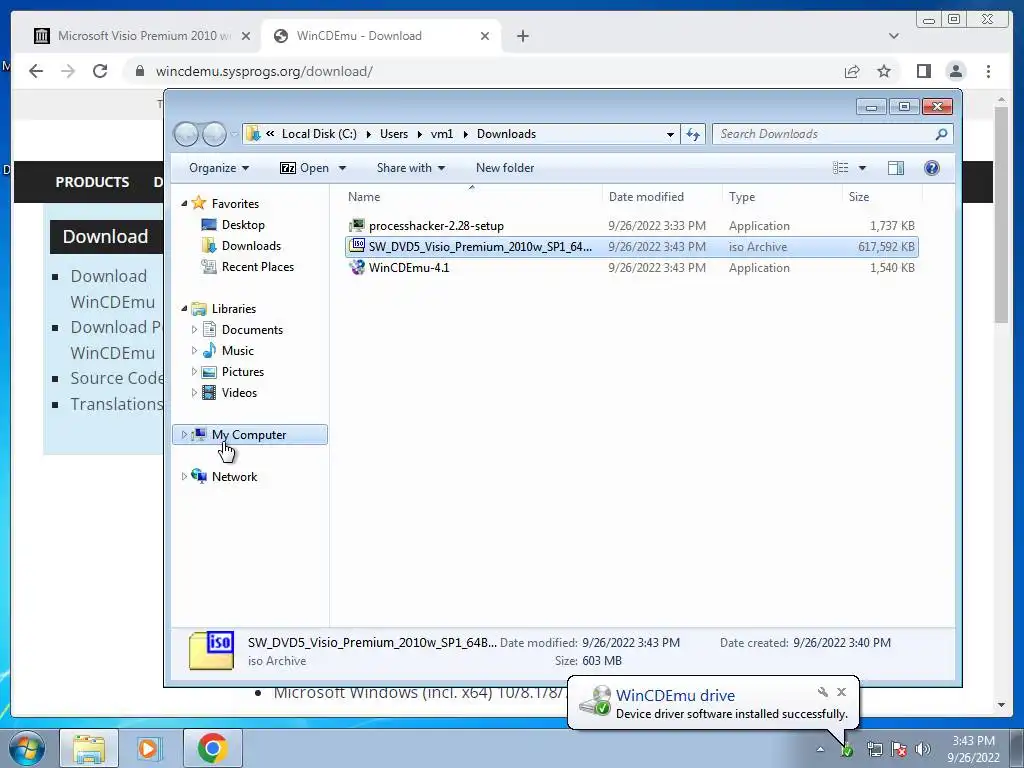
Task: Click the Search Downloads field
Action: [x=823, y=134]
